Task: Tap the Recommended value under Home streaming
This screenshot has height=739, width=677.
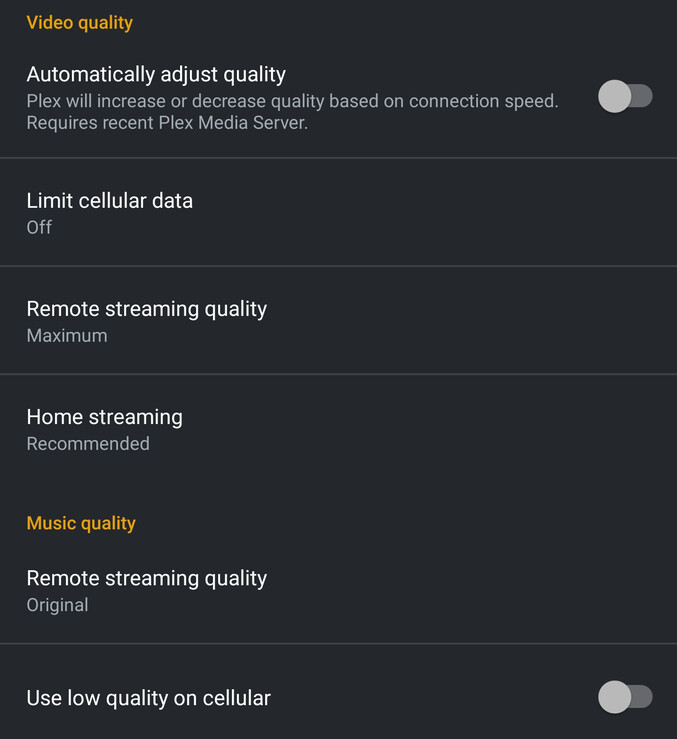Action: coord(88,443)
